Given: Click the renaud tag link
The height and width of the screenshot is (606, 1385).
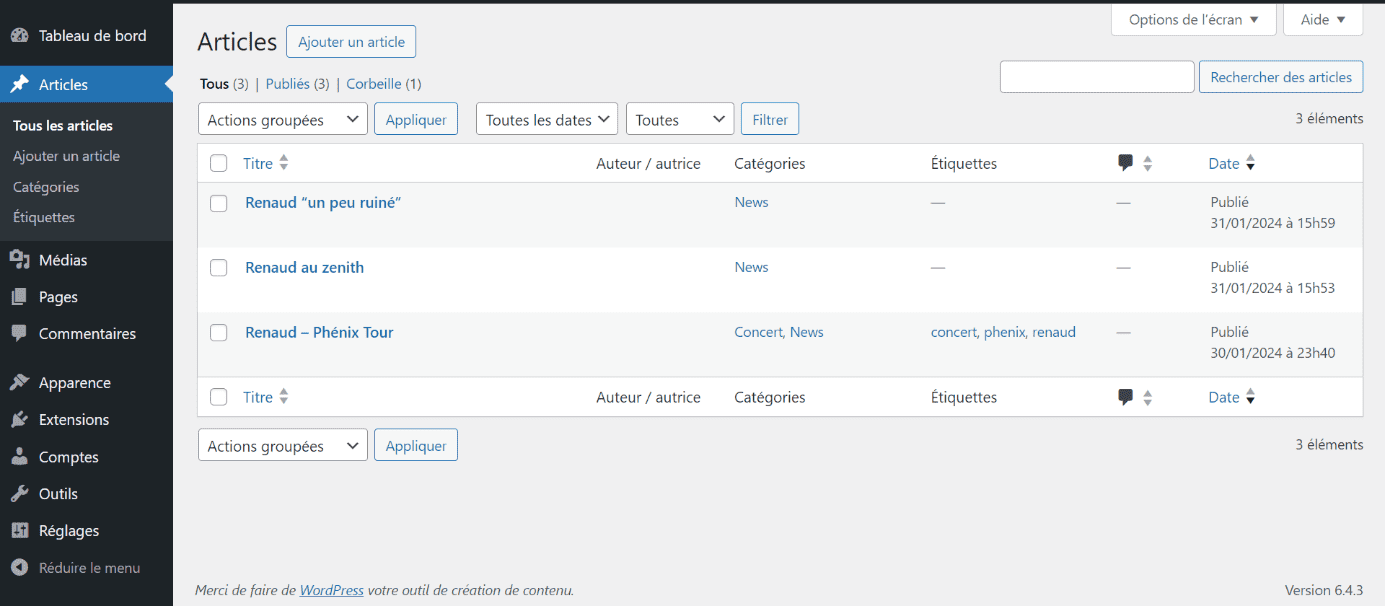Looking at the screenshot, I should tap(1054, 332).
